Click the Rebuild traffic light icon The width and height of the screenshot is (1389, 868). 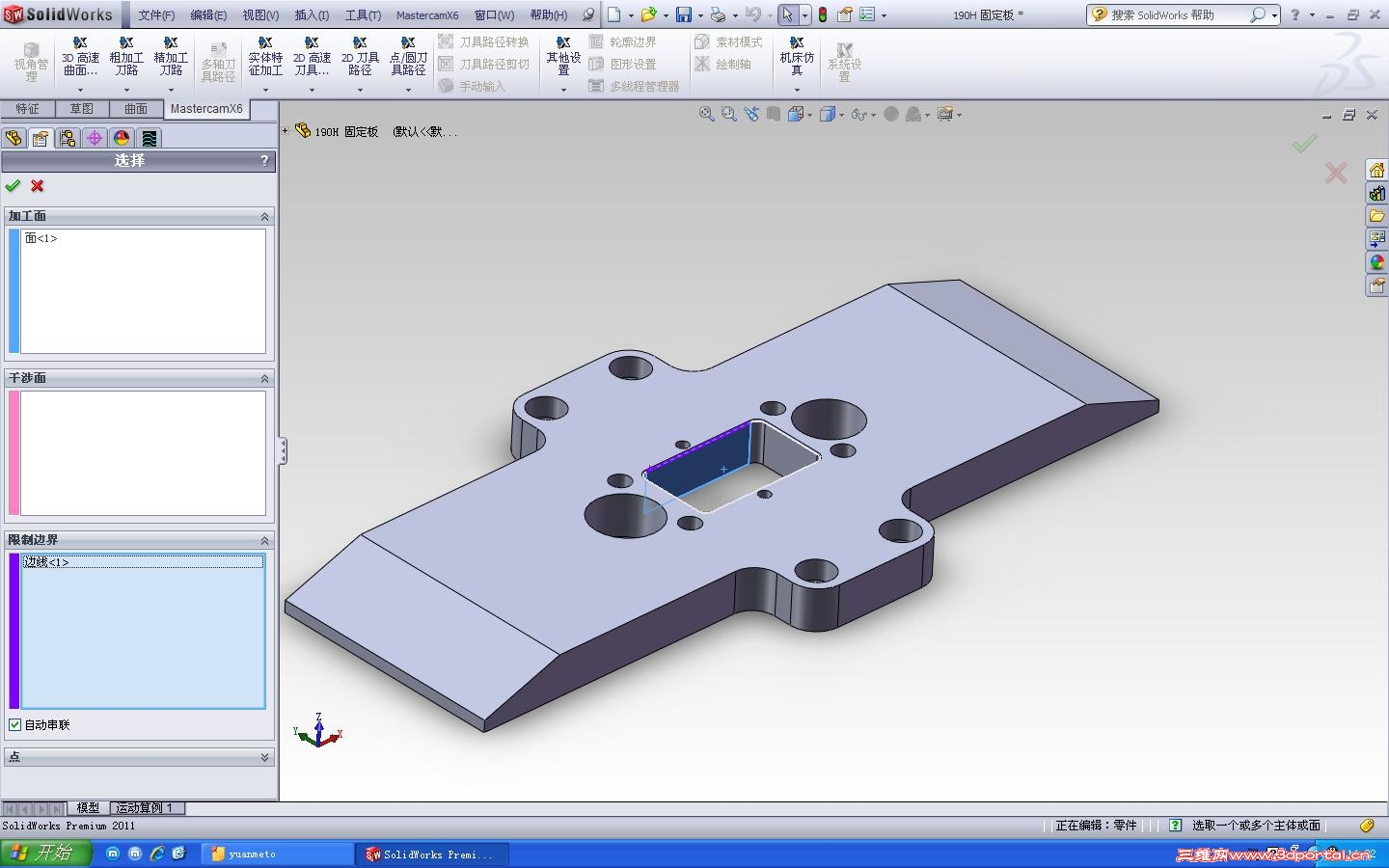pyautogui.click(x=823, y=14)
